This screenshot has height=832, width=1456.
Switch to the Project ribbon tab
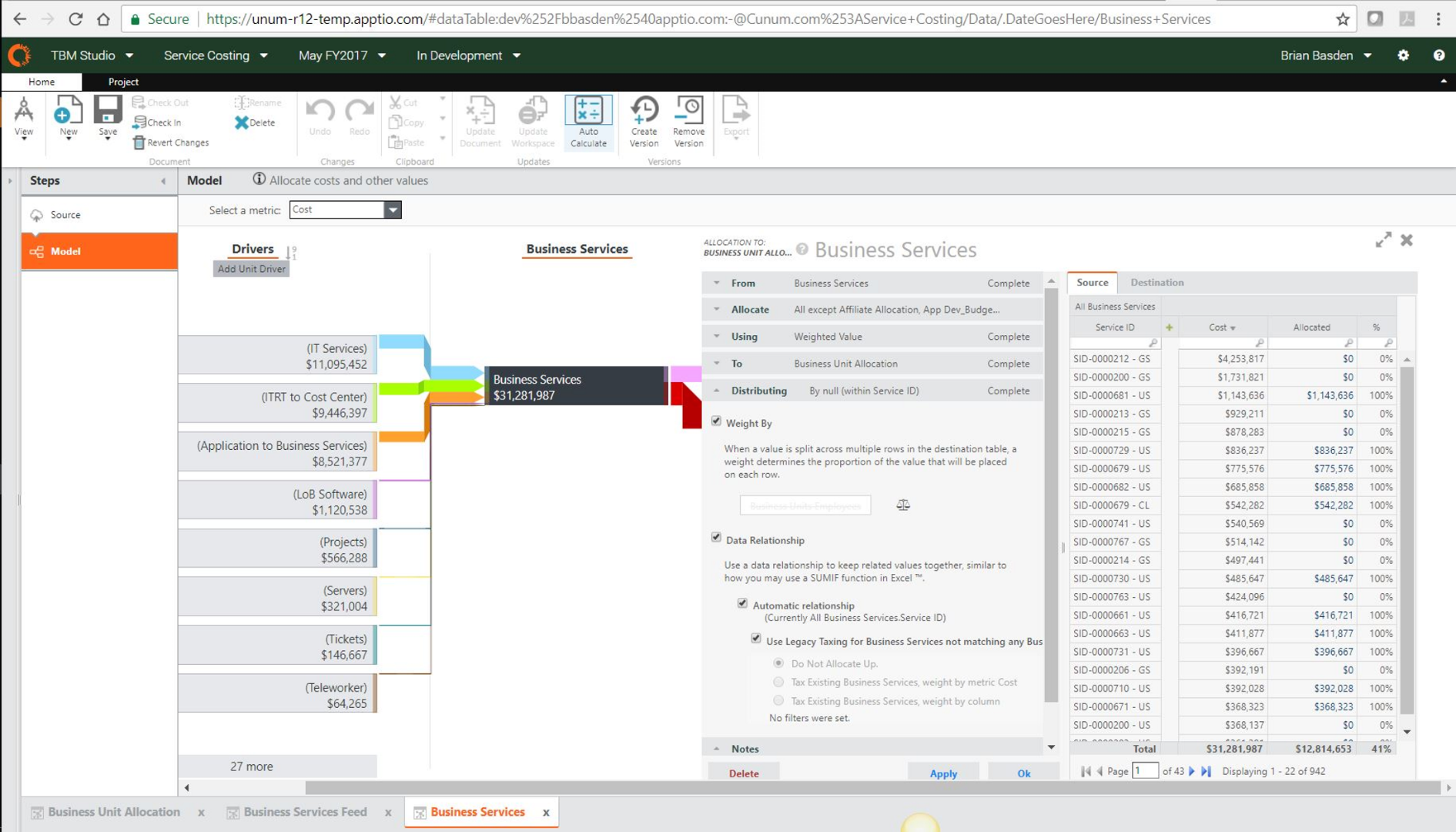pyautogui.click(x=123, y=82)
